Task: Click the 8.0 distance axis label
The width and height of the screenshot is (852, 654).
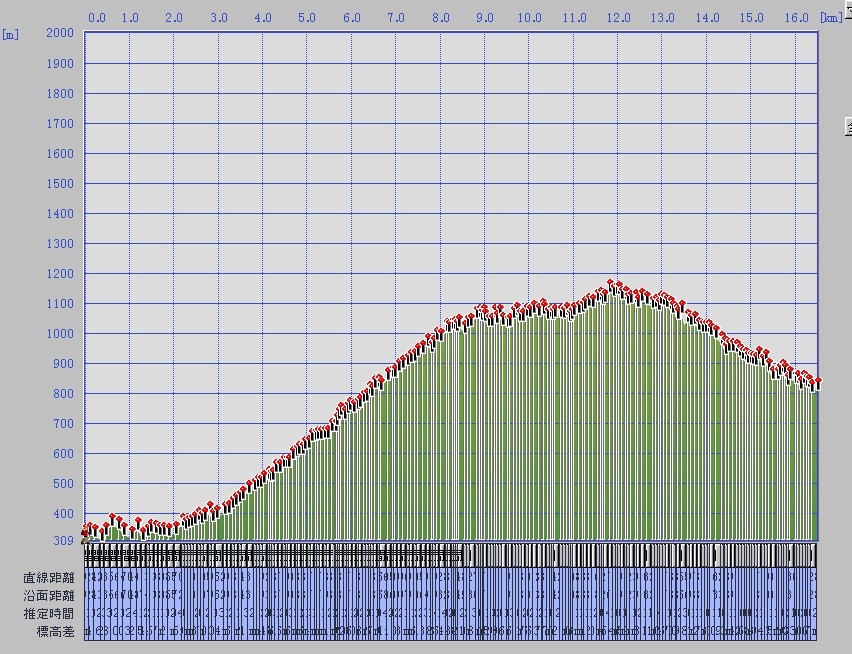Action: click(441, 18)
